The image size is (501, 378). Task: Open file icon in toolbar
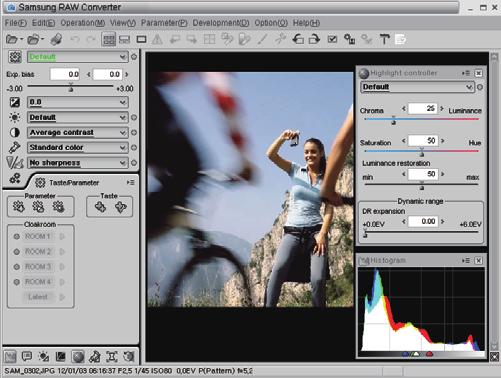tap(12, 39)
